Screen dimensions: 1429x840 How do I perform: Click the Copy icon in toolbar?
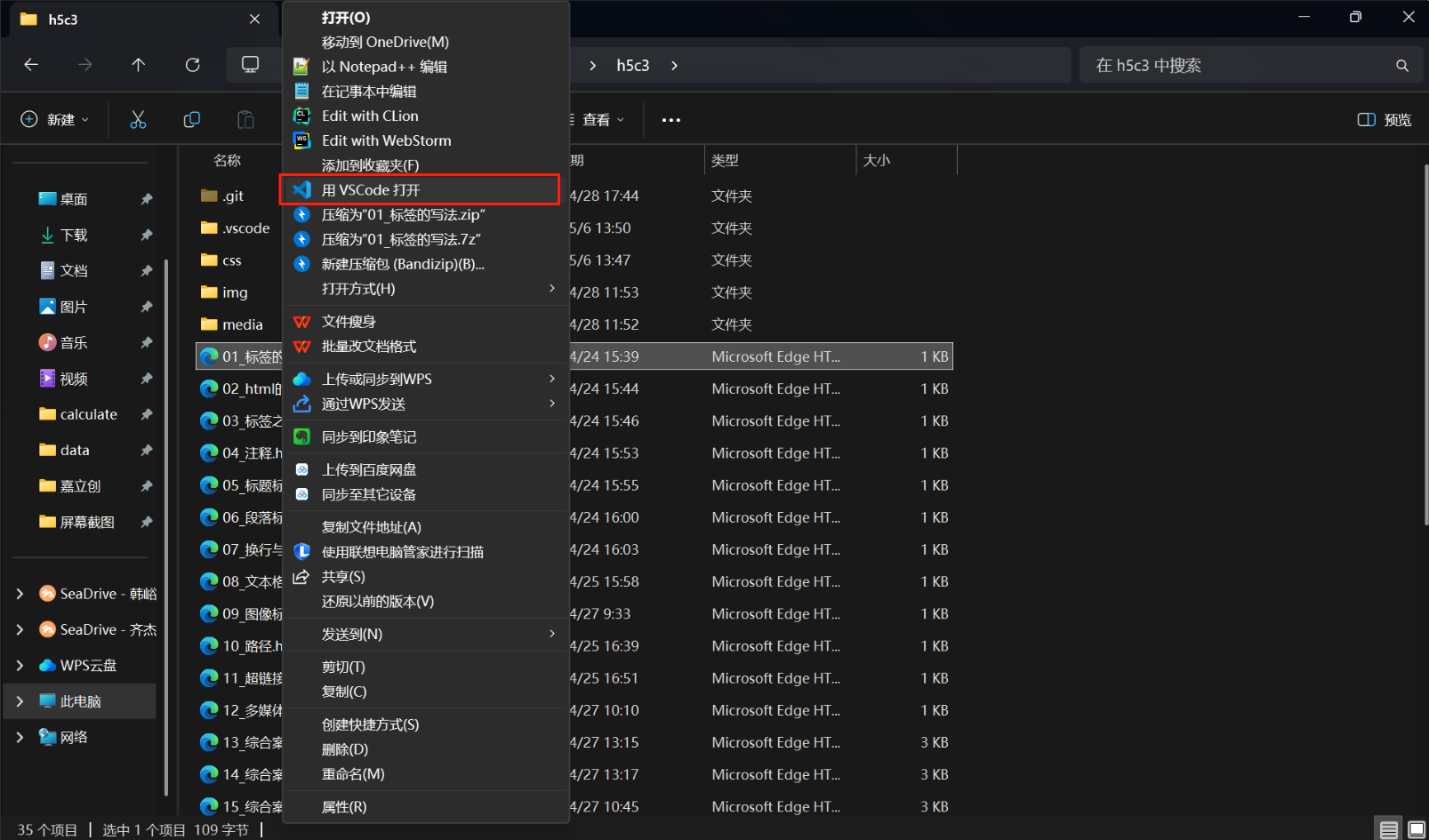click(x=191, y=119)
